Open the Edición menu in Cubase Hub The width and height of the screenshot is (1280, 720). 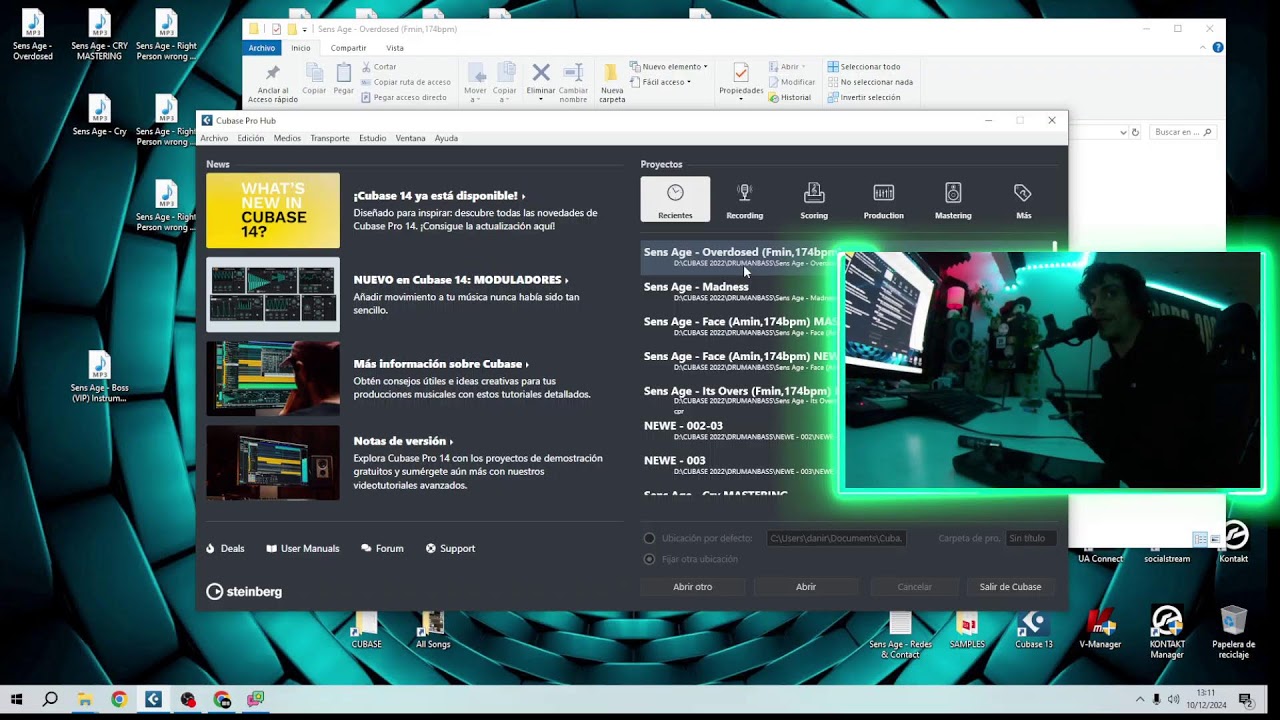(251, 138)
